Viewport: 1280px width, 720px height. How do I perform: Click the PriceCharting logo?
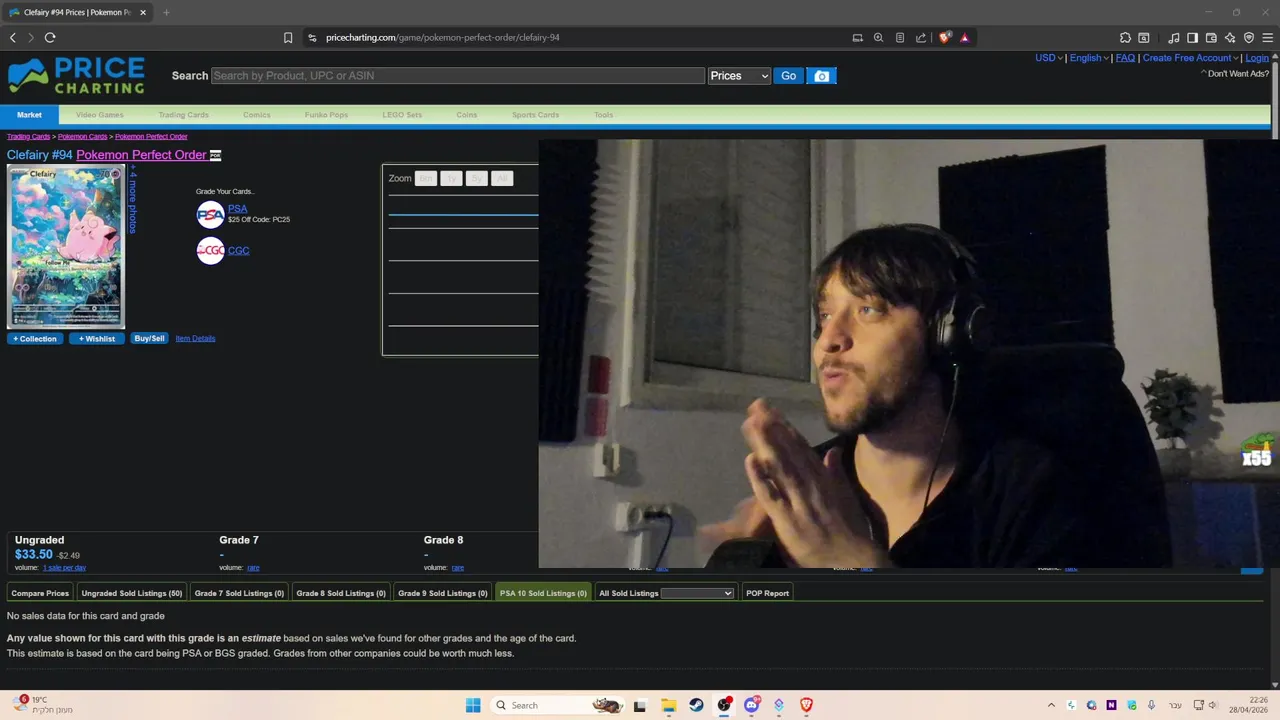pos(76,76)
